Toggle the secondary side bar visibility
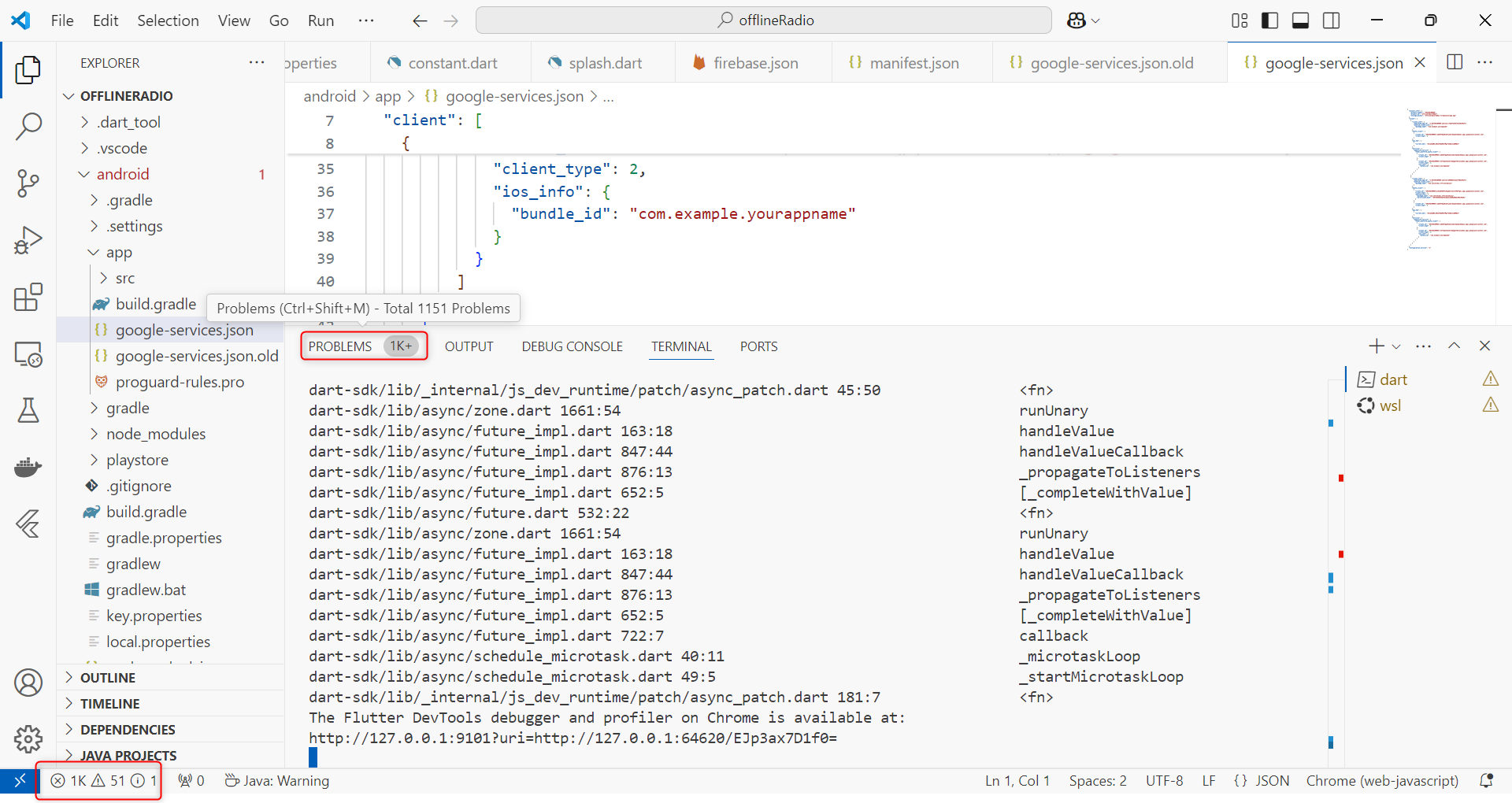1512x803 pixels. pos(1332,20)
